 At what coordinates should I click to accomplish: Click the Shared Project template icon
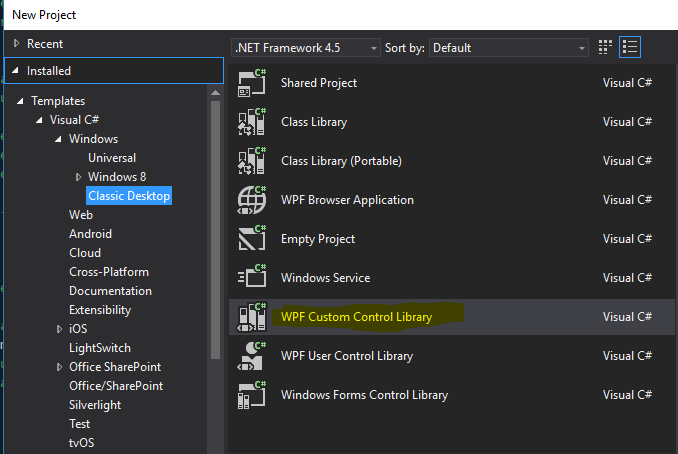pos(251,83)
